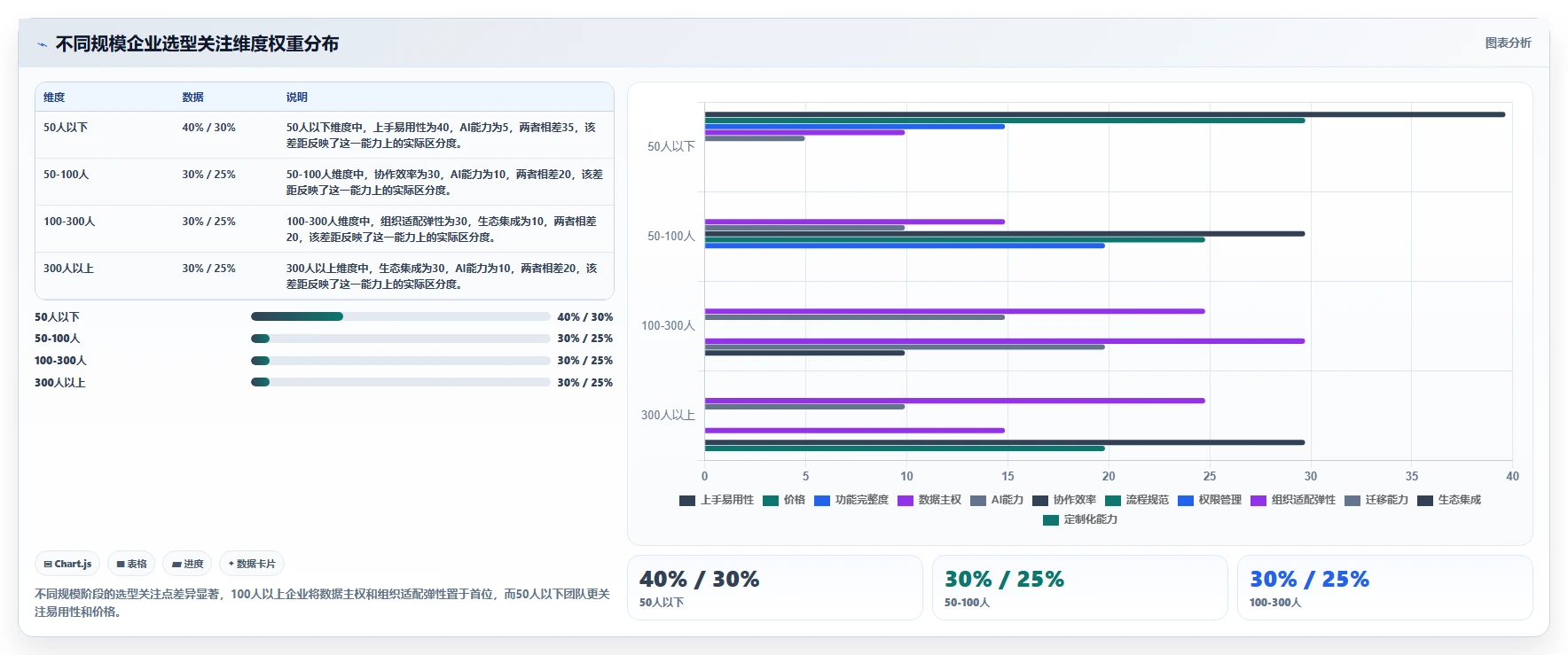The height and width of the screenshot is (655, 1568).
Task: Click the description text of the 300人以上 table row
Action: click(x=442, y=277)
